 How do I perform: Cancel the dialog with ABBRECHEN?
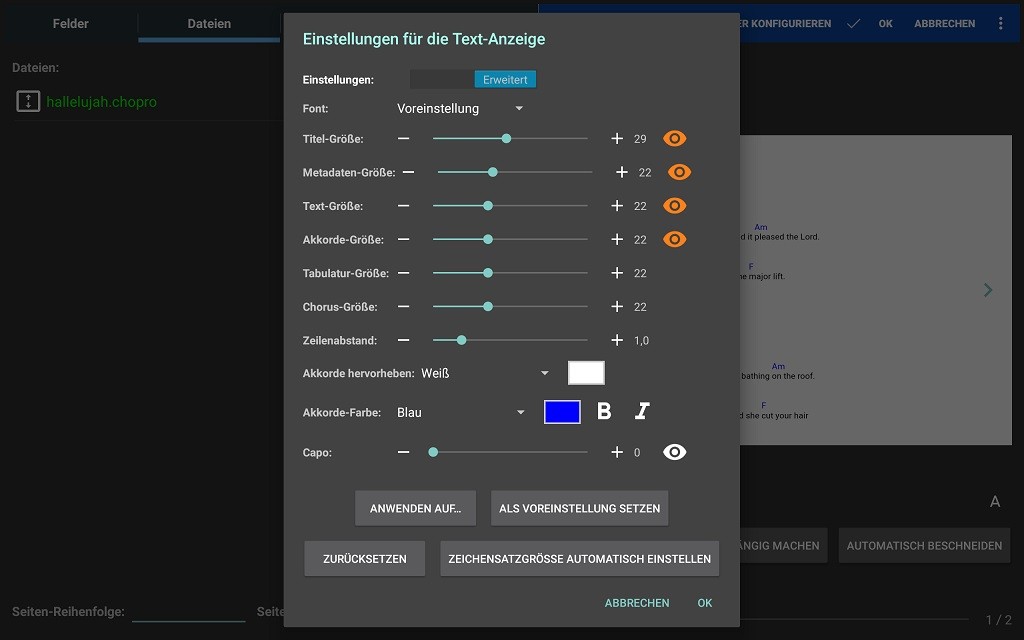(x=637, y=603)
